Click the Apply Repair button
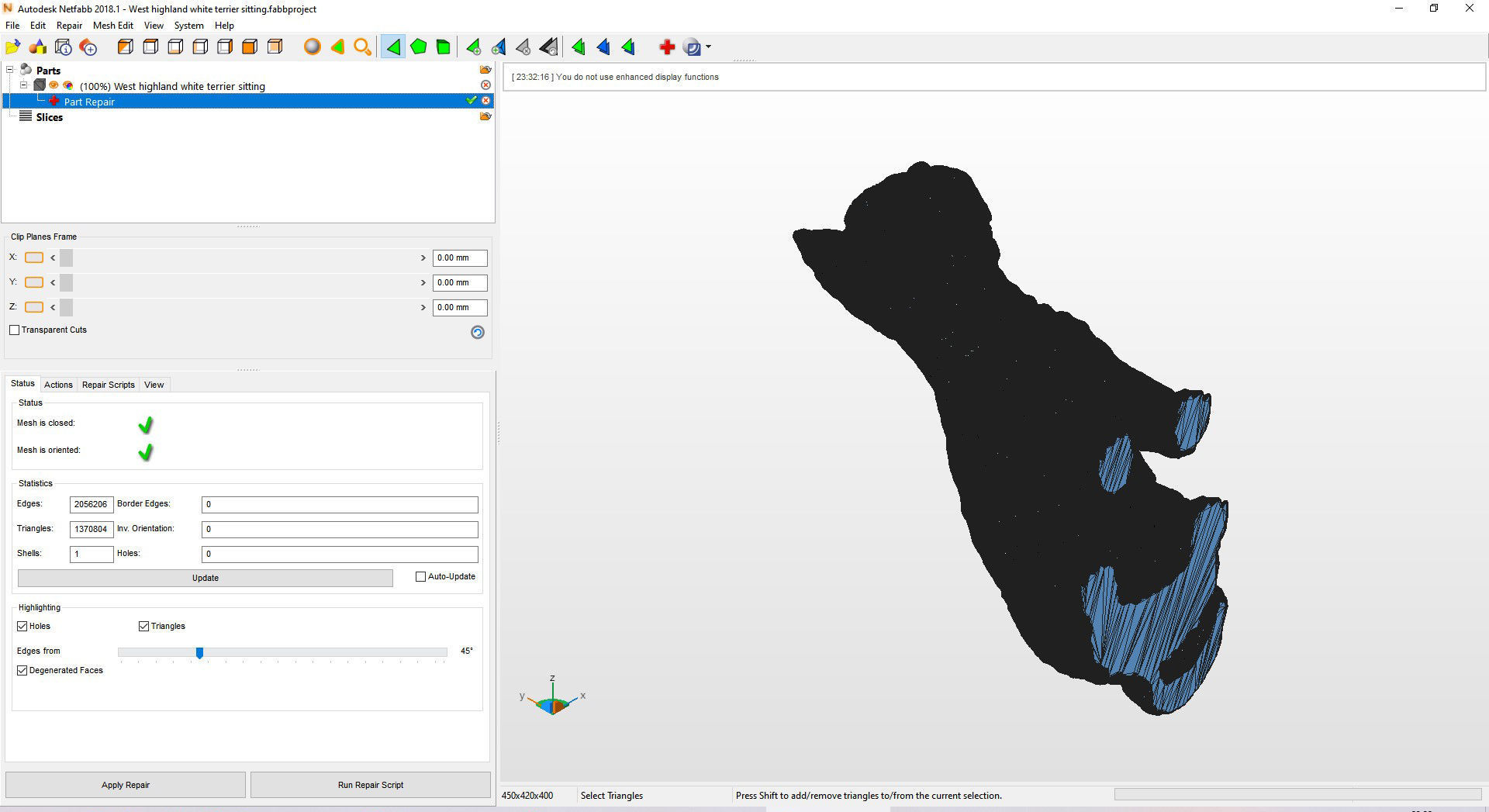The height and width of the screenshot is (812, 1489). [126, 785]
